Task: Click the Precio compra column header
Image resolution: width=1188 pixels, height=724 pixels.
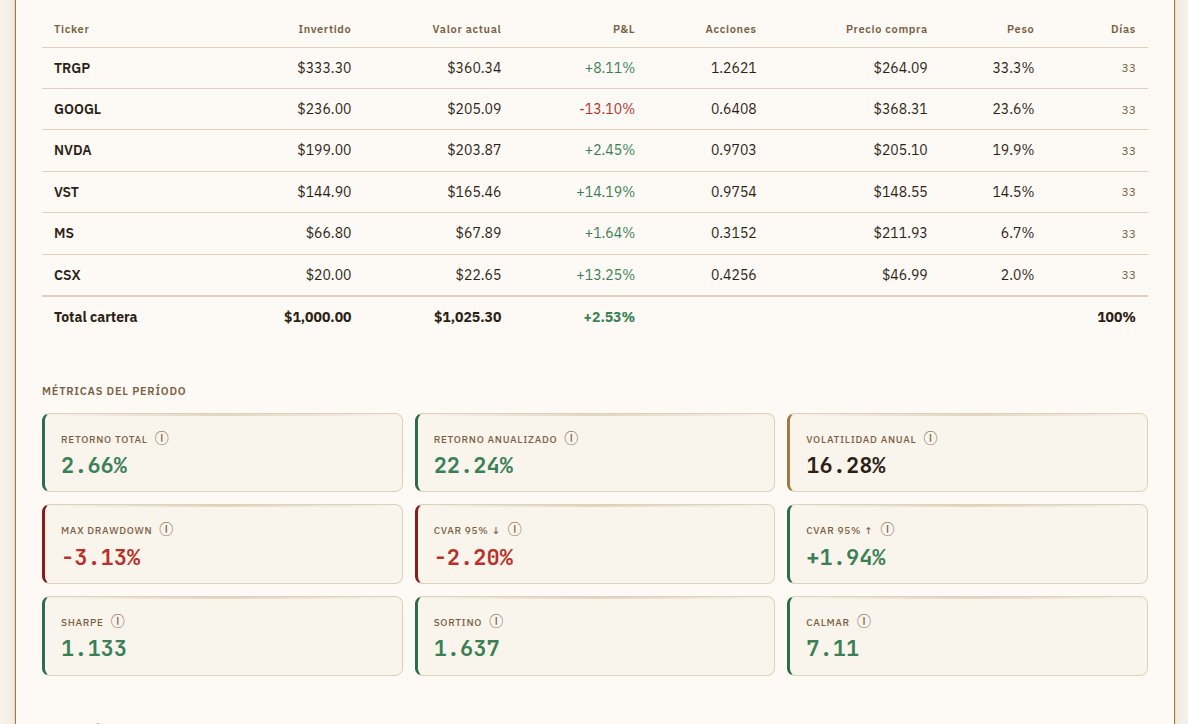Action: 886,29
